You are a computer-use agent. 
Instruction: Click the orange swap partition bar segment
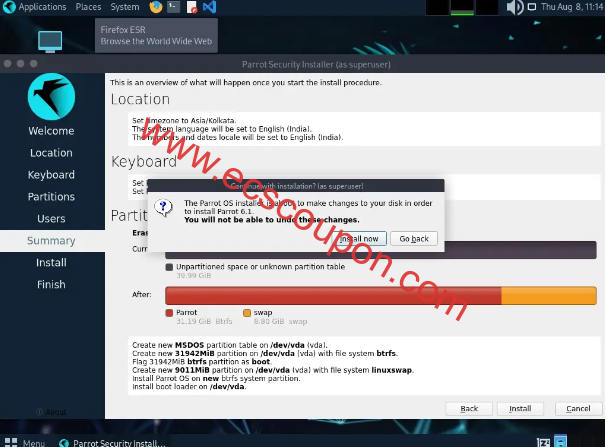click(x=549, y=296)
